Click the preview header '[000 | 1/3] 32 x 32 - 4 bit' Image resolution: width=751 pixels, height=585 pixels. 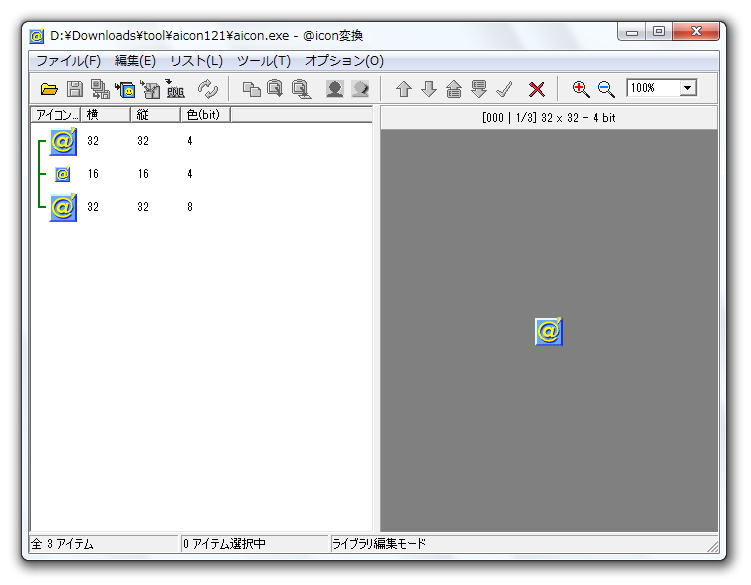point(548,118)
